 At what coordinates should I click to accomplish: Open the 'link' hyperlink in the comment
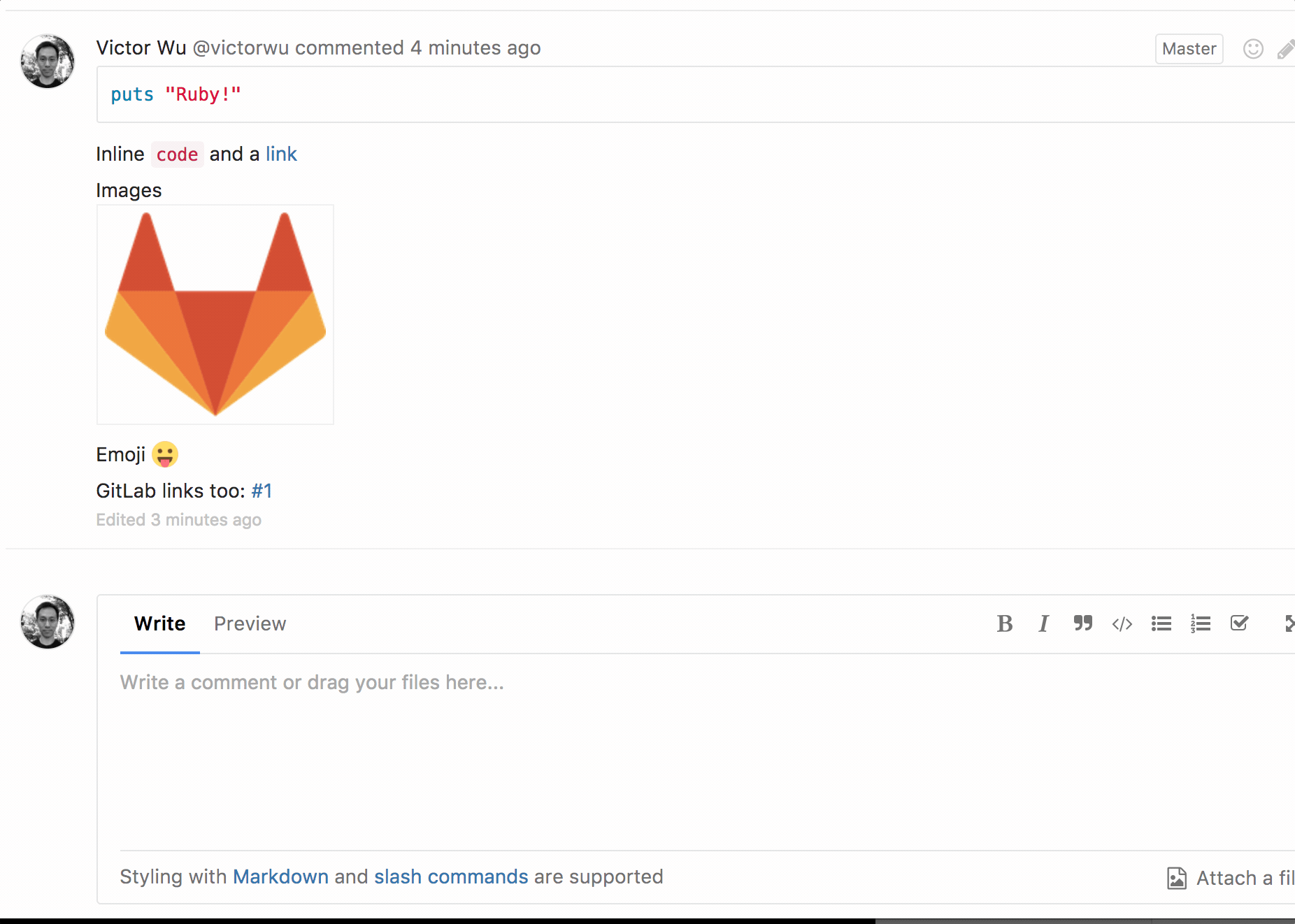(x=281, y=154)
